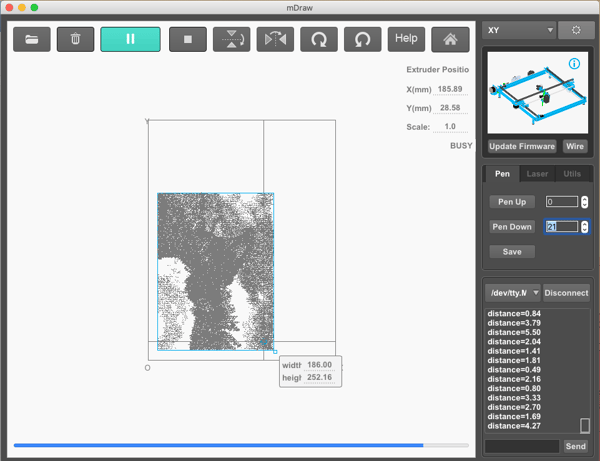The height and width of the screenshot is (461, 600).
Task: Click the Pen Up value field
Action: tap(562, 202)
